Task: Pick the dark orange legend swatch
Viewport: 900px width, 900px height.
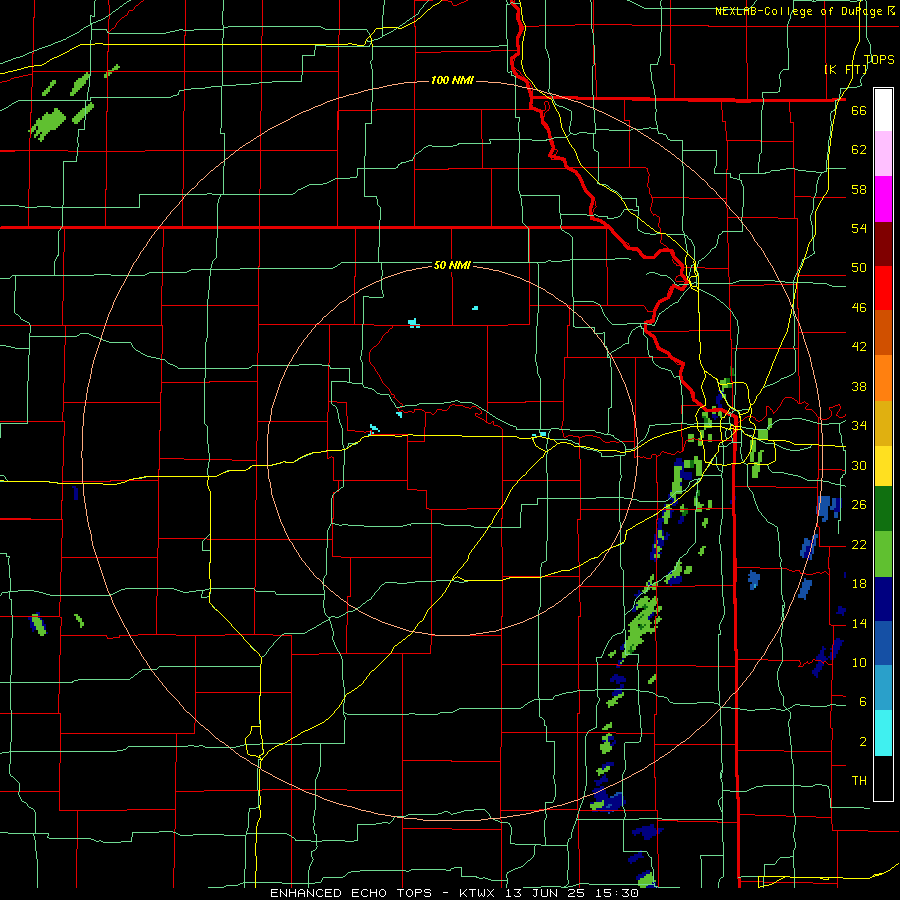Action: (883, 333)
